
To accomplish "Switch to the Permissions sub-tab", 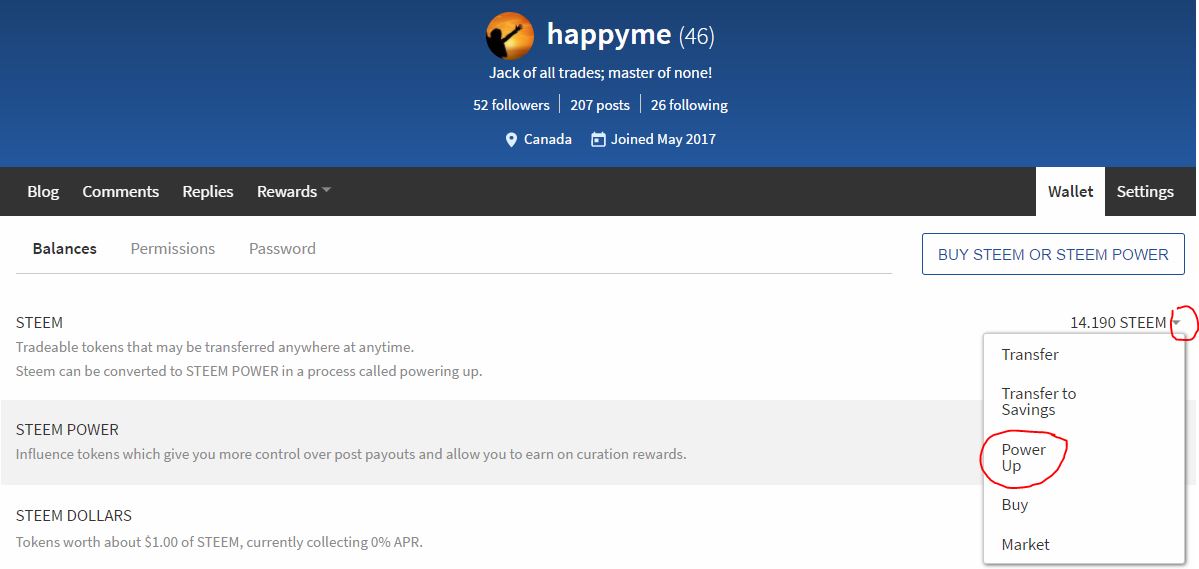I will [173, 249].
